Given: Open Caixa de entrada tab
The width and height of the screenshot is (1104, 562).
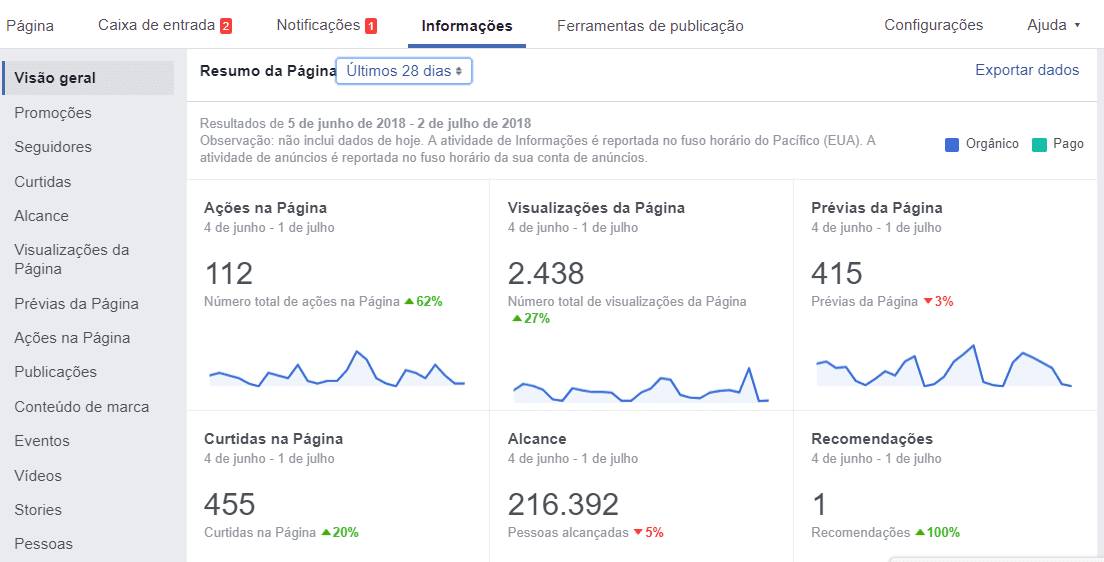Looking at the screenshot, I should pyautogui.click(x=165, y=25).
